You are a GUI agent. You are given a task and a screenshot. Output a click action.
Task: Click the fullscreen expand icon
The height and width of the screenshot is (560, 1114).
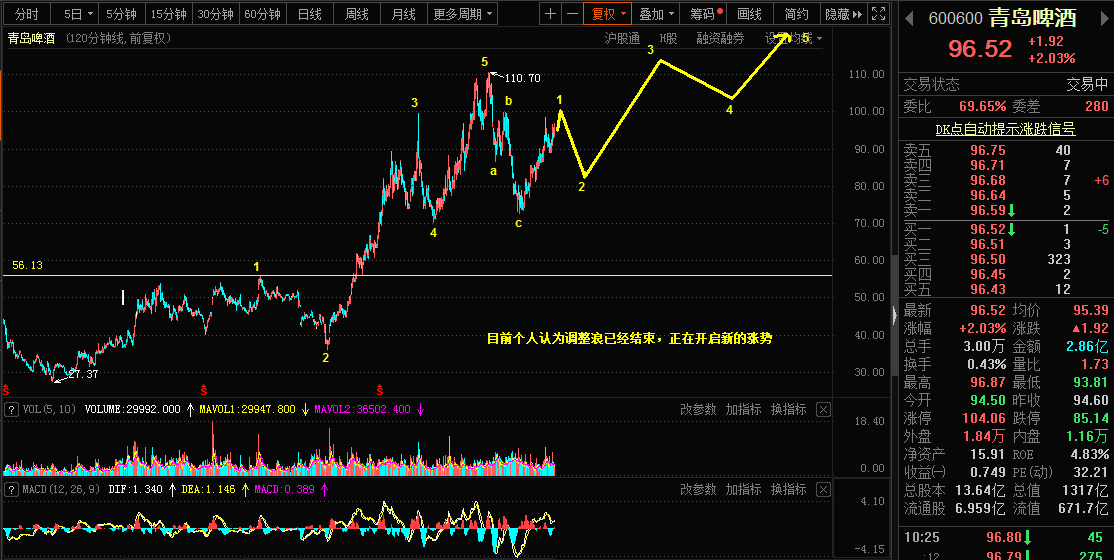tap(878, 14)
